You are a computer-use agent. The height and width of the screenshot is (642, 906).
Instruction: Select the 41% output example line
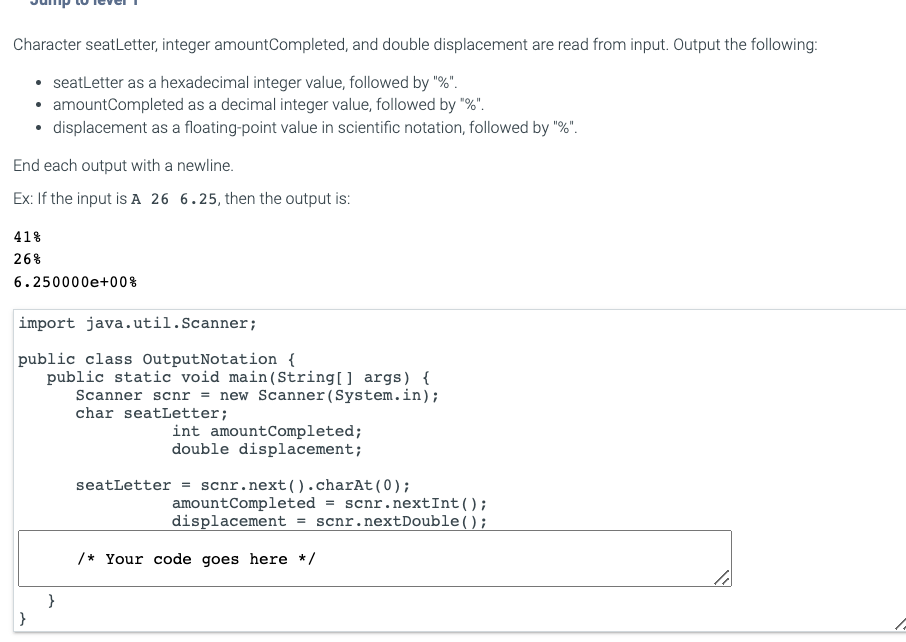(x=25, y=237)
